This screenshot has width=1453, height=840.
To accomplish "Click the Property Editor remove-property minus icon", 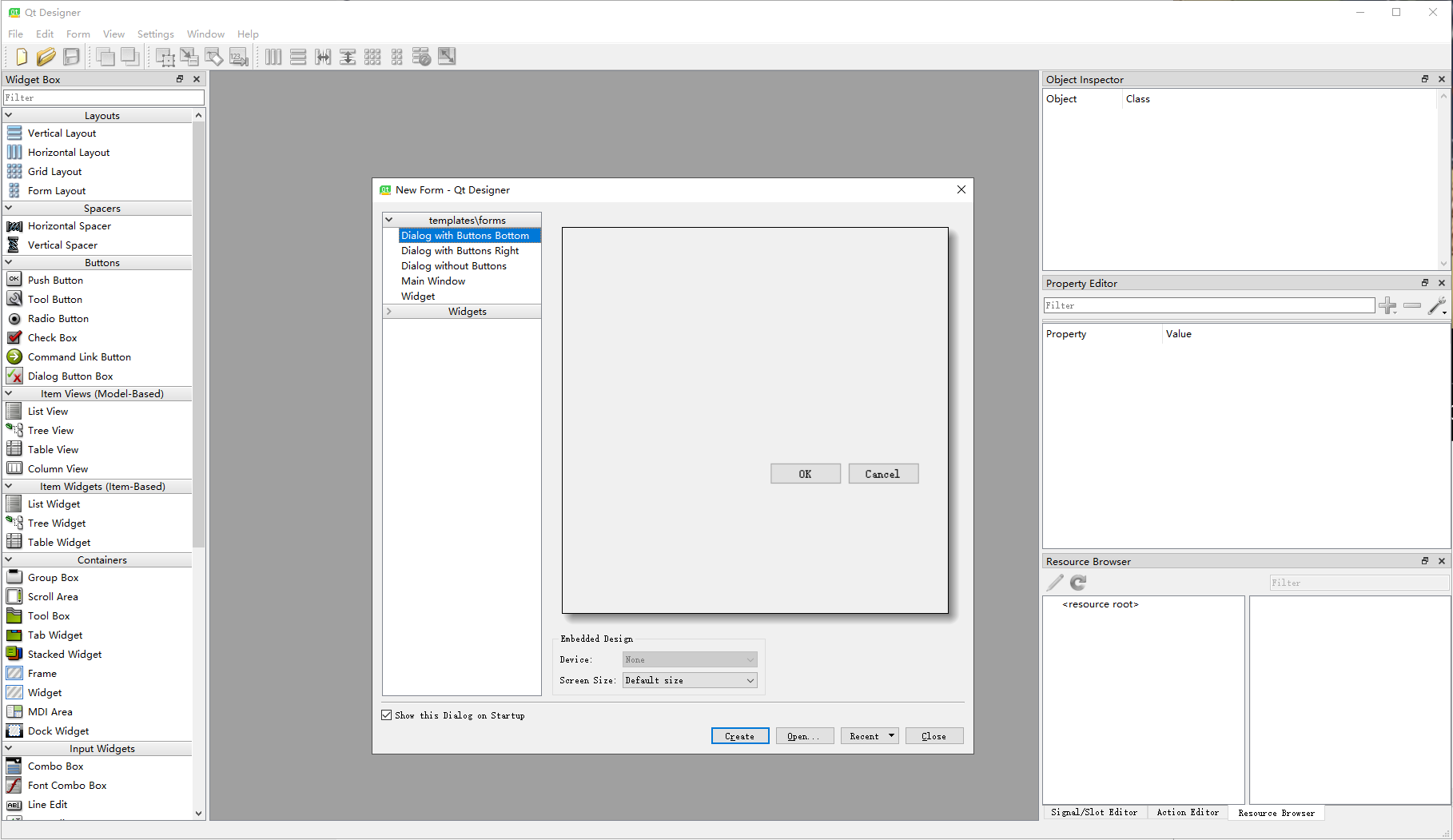I will (1412, 305).
